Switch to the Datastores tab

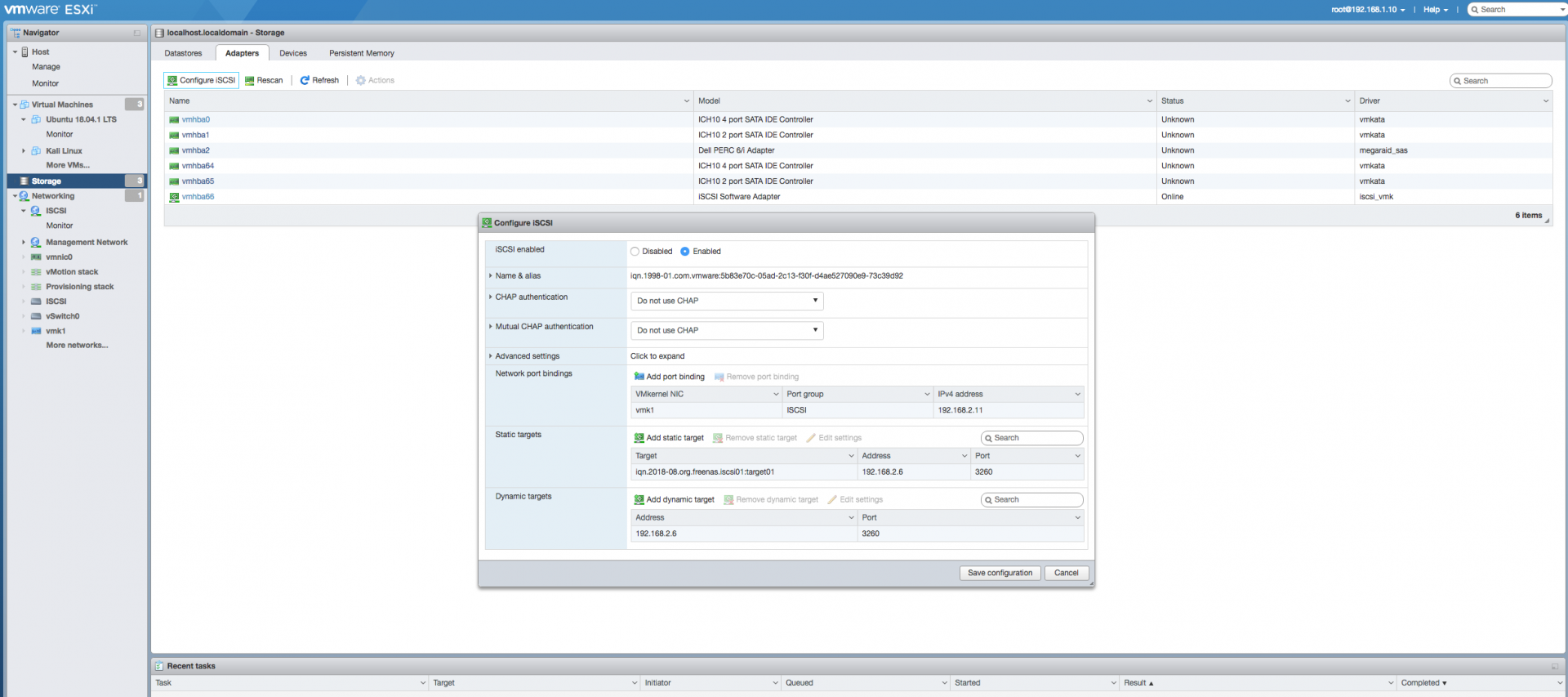[183, 53]
